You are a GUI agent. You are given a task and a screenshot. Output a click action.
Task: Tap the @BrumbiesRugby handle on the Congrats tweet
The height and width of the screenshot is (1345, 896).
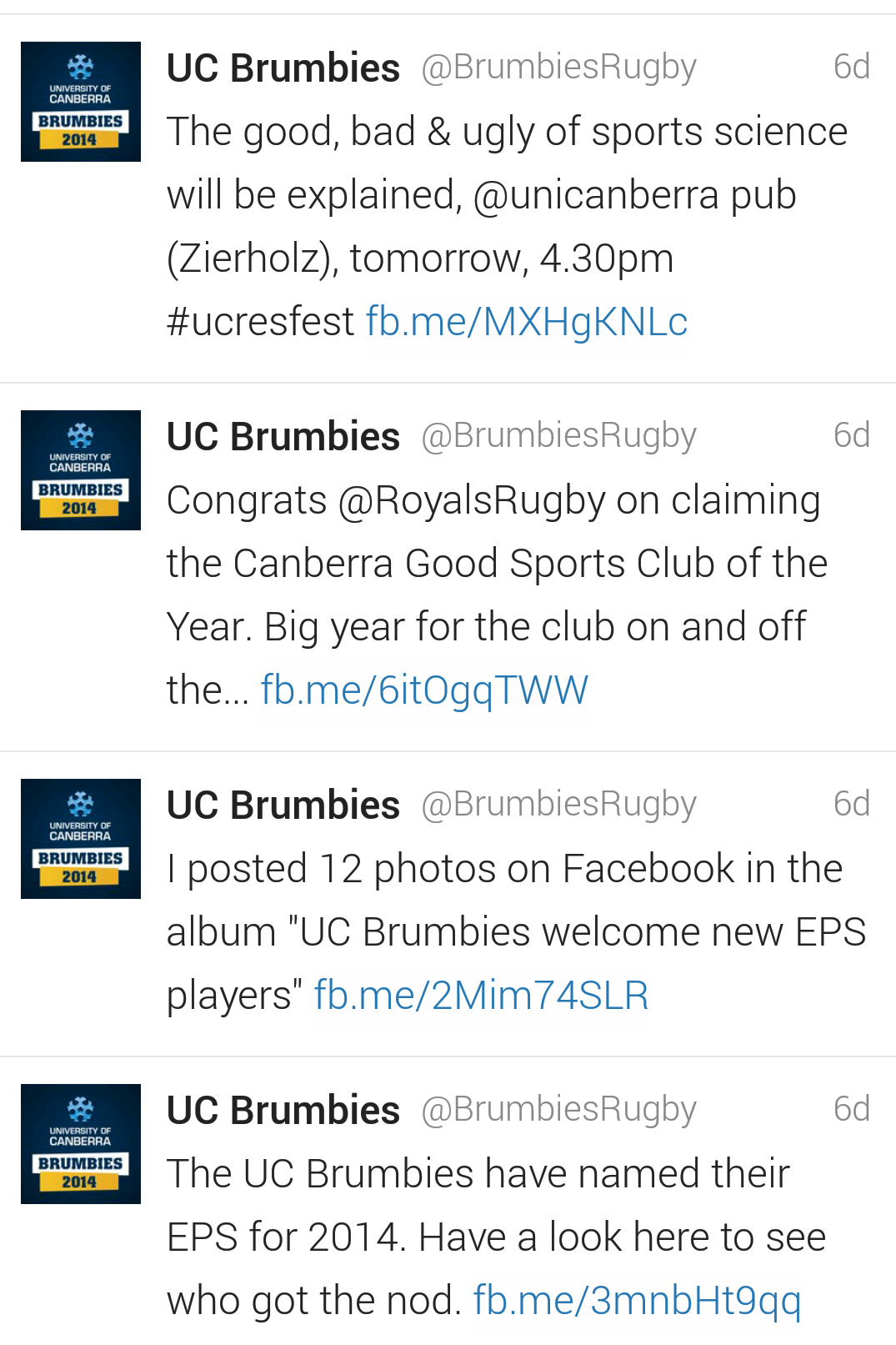[x=558, y=437]
